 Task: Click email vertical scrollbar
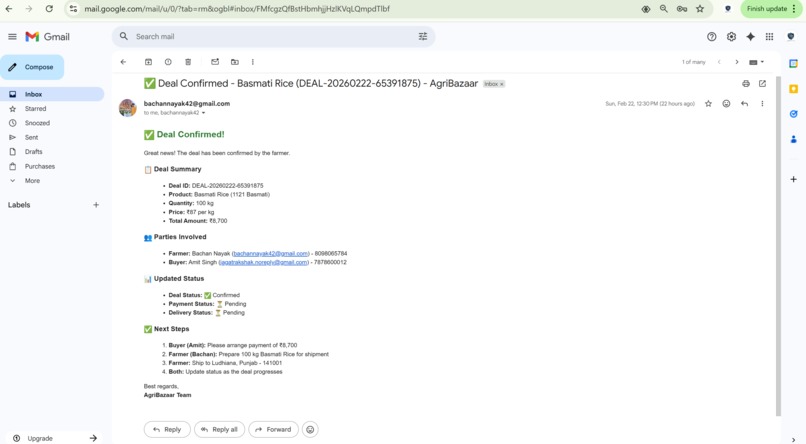778,247
